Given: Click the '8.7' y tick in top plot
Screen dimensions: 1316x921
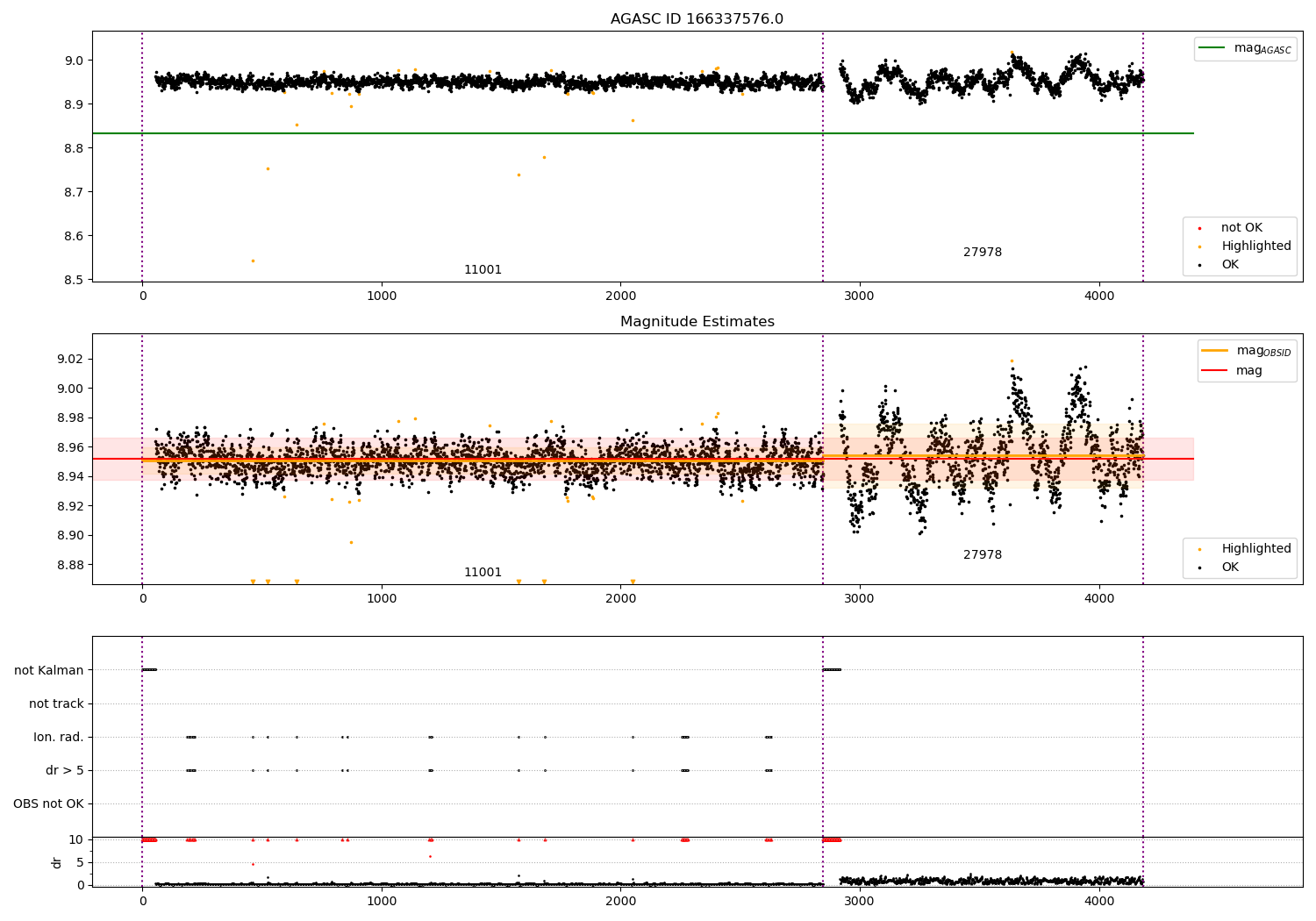Looking at the screenshot, I should [75, 192].
